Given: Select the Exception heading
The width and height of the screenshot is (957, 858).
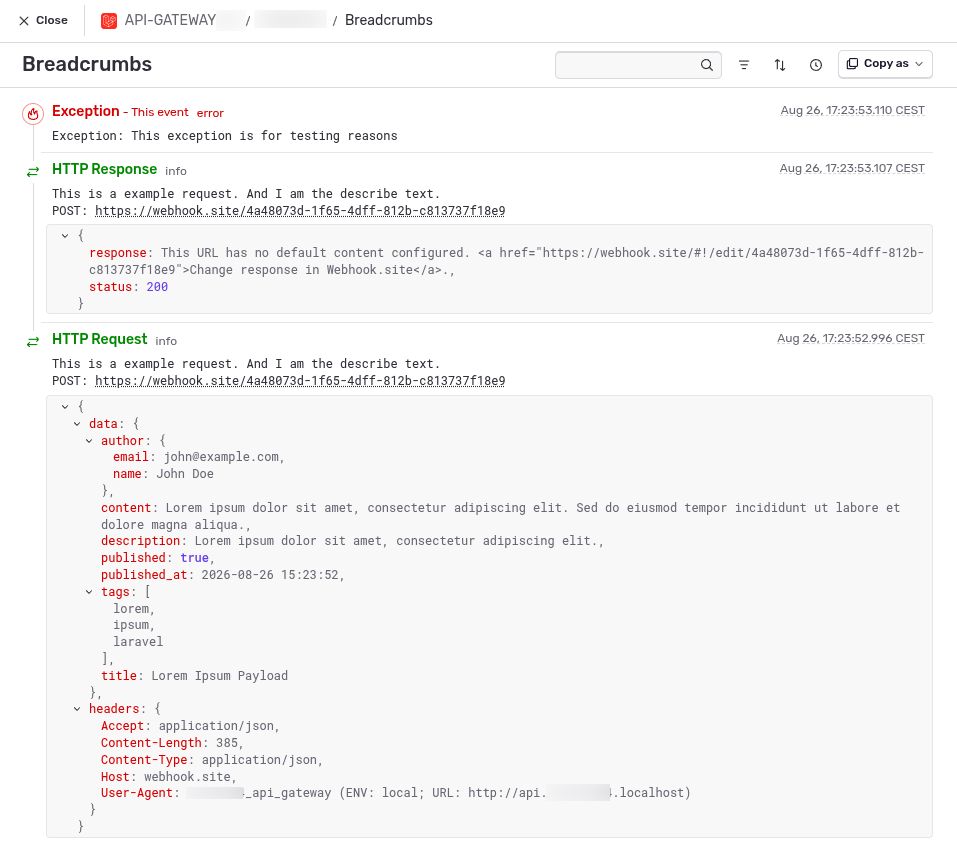Looking at the screenshot, I should point(85,111).
